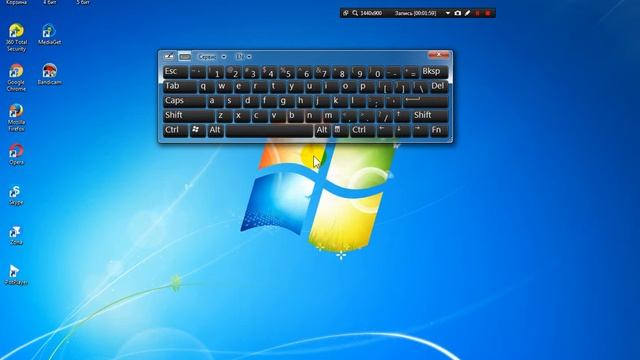This screenshot has width=640, height=360.
Task: Click the 1440x900 resolution text
Action: [371, 13]
